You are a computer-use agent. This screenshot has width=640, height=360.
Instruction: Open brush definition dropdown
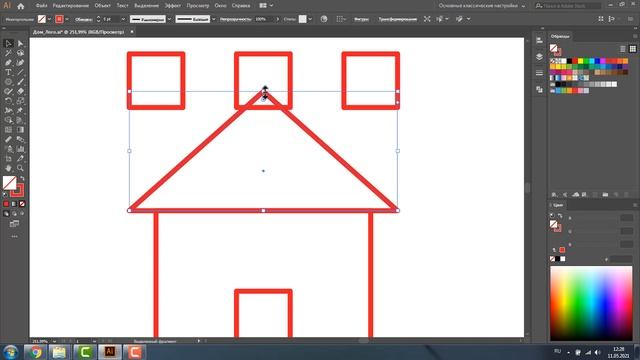pos(213,19)
